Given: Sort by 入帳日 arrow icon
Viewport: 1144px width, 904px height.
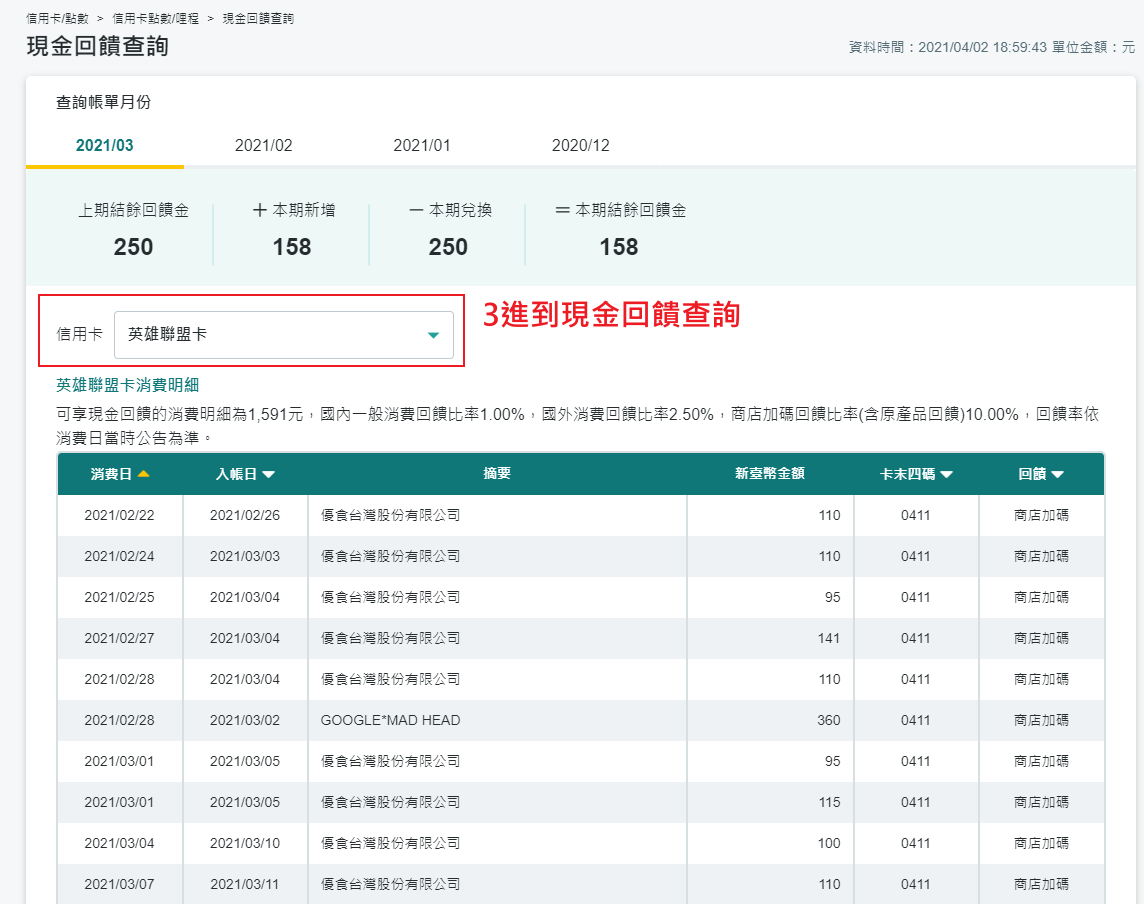Looking at the screenshot, I should 268,474.
